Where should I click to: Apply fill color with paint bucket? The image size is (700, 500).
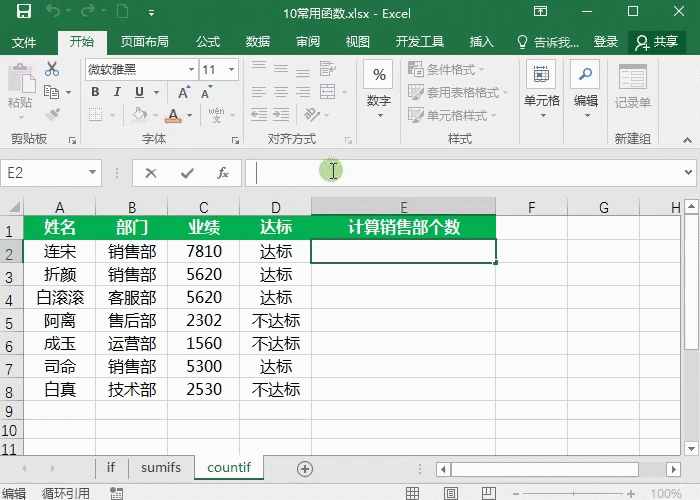140,115
